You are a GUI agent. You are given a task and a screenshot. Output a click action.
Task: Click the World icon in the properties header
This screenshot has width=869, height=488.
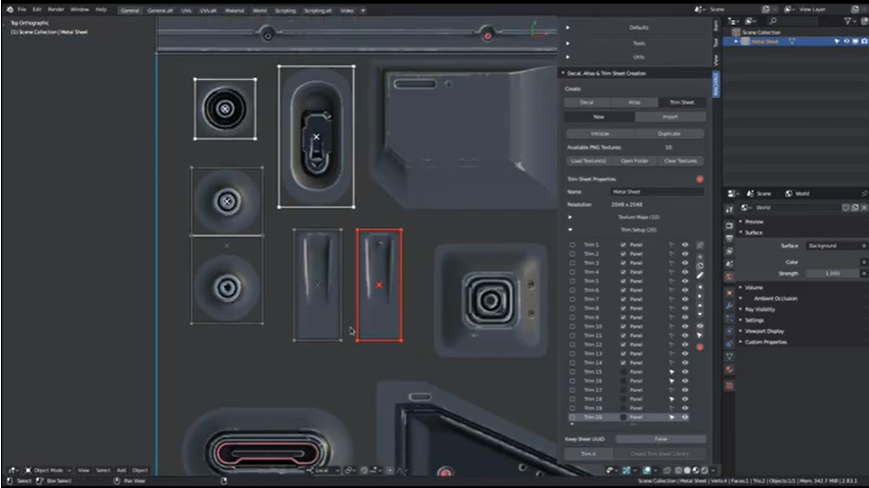point(787,193)
